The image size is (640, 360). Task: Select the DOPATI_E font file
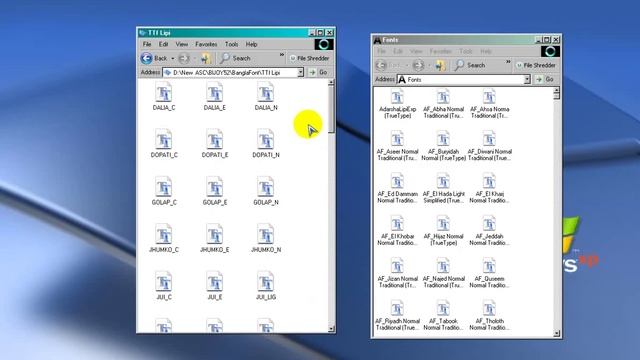tap(215, 144)
